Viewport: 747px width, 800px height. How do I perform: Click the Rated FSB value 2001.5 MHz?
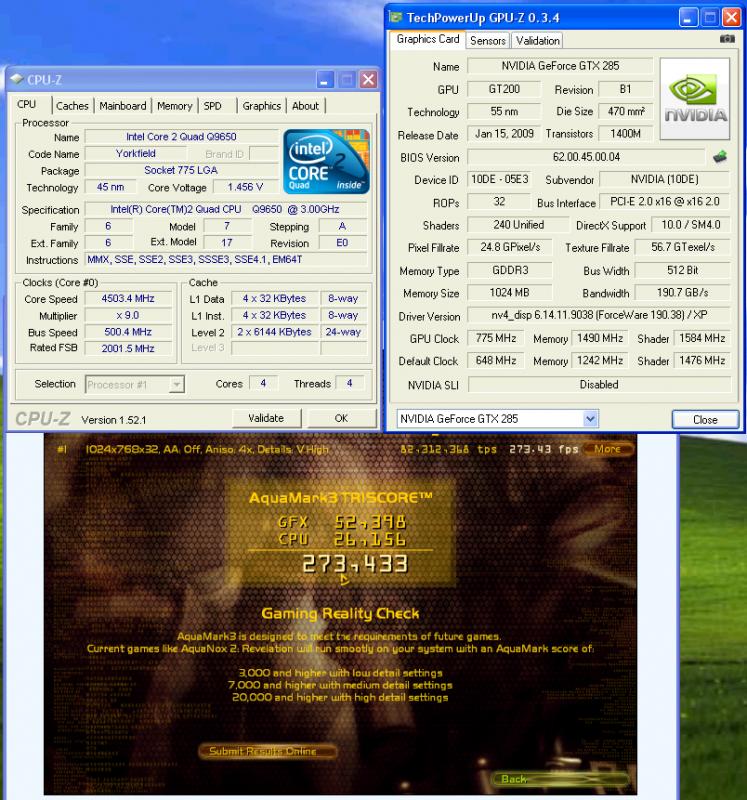[128, 348]
